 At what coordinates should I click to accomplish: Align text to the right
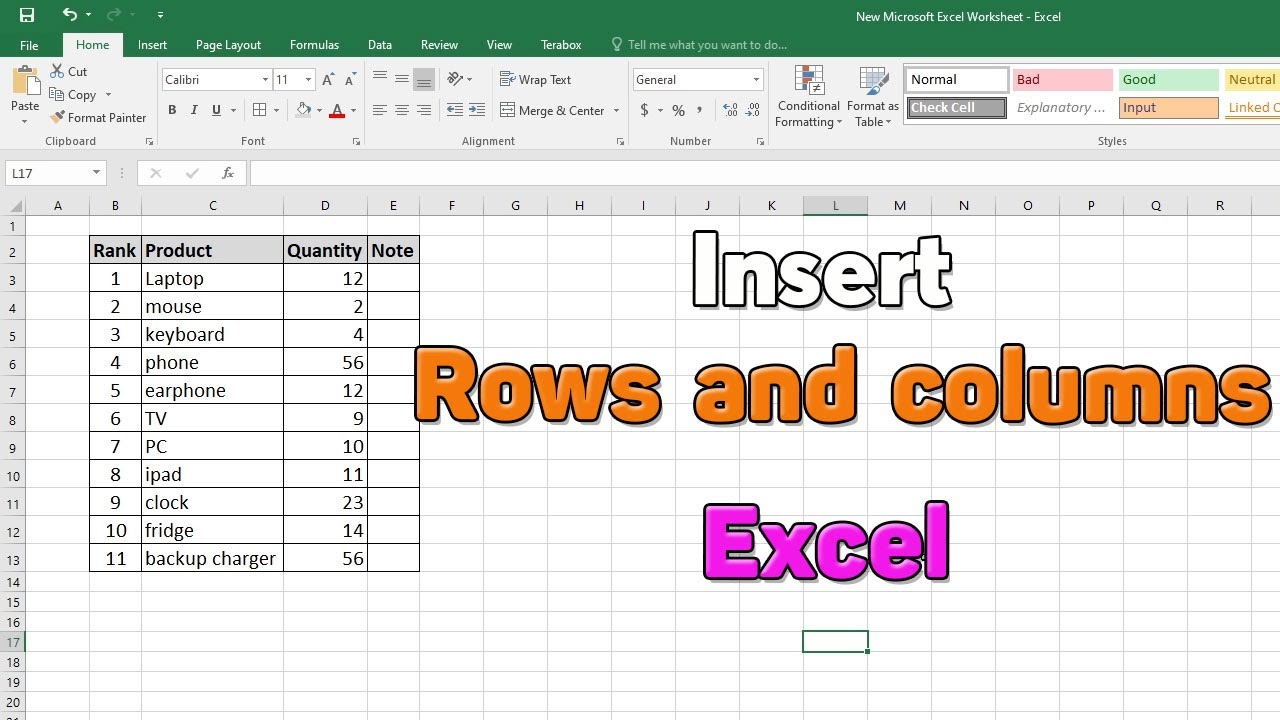(424, 110)
